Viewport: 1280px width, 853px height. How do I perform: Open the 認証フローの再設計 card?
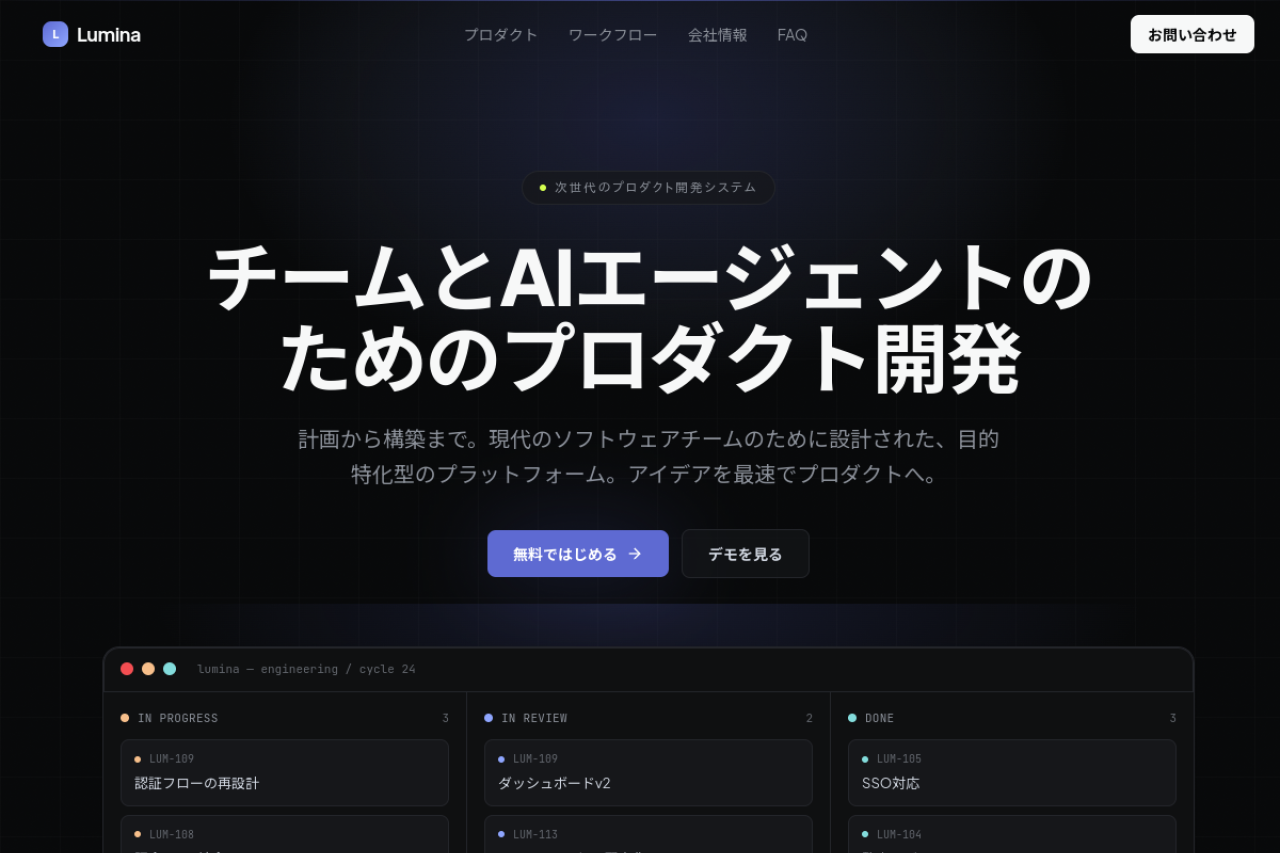pyautogui.click(x=285, y=773)
